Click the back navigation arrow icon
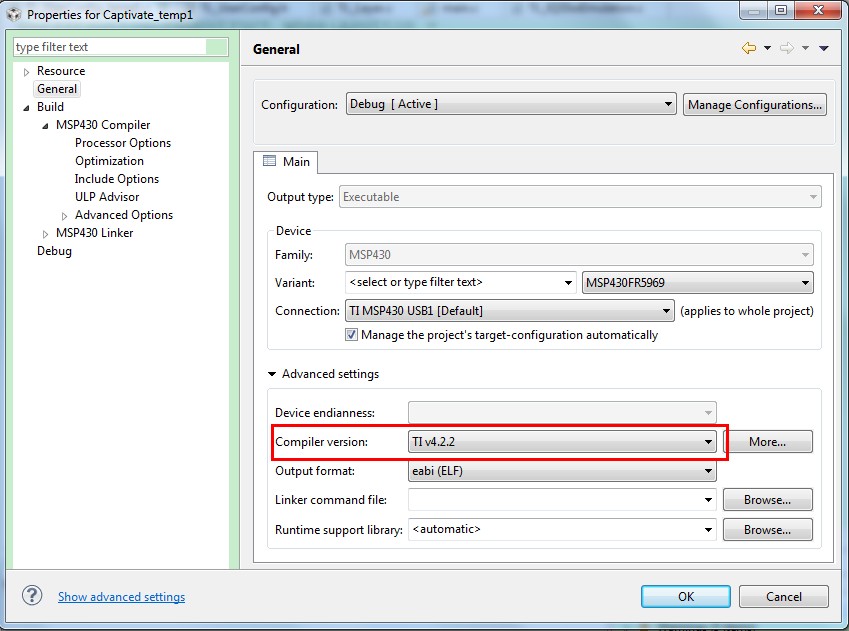Viewport: 849px width, 631px height. (749, 48)
